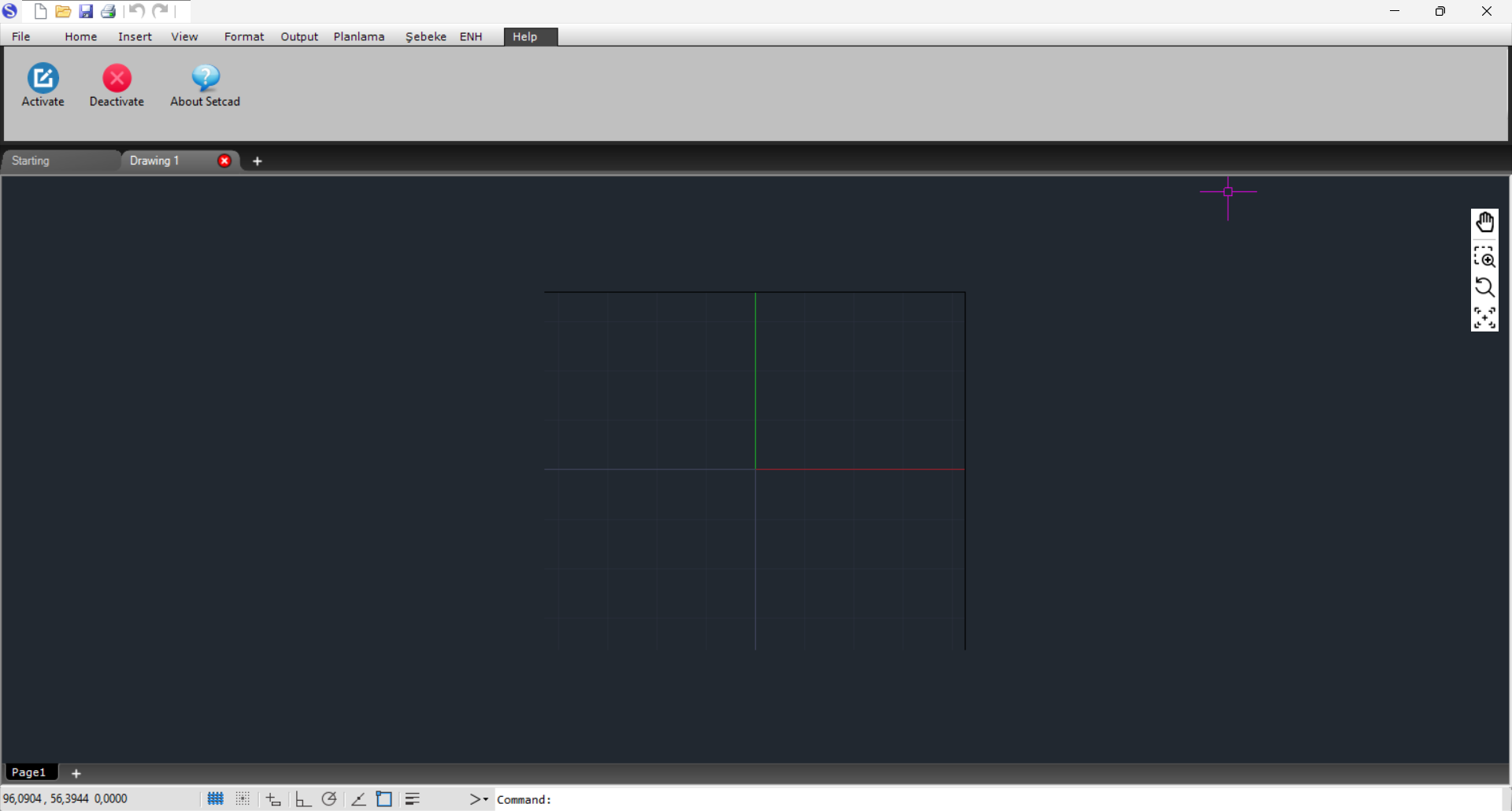Image resolution: width=1512 pixels, height=811 pixels.
Task: Close the Drawing 1 tab
Action: [x=224, y=161]
